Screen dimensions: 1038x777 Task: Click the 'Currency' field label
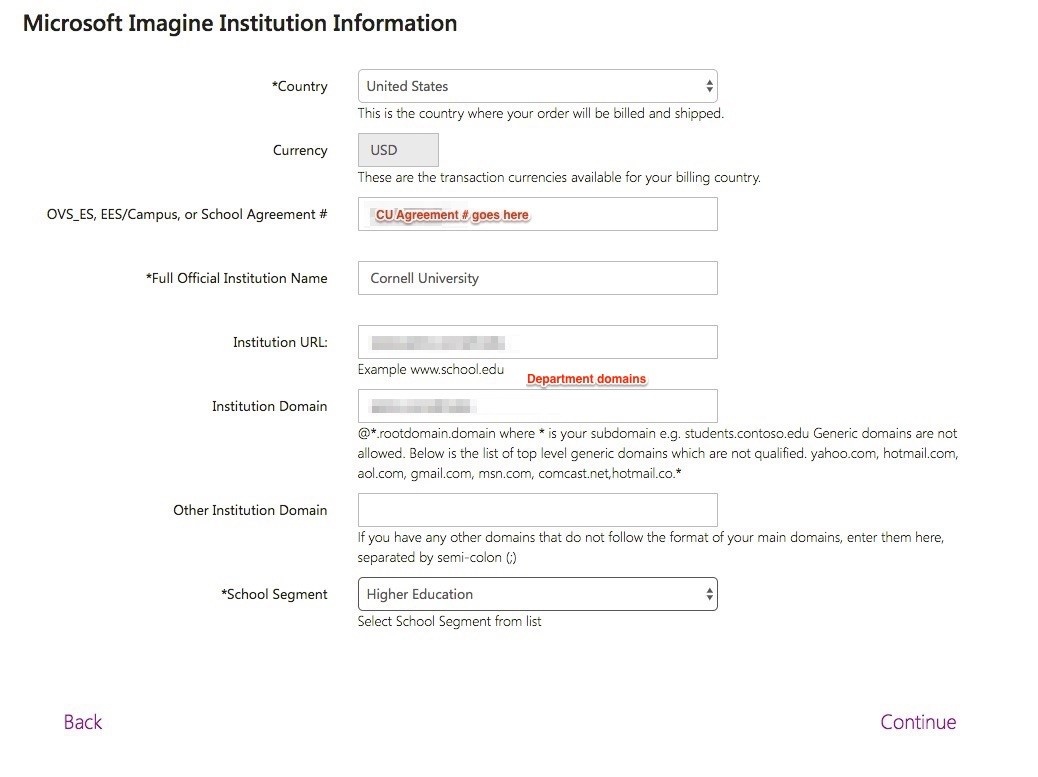click(300, 150)
